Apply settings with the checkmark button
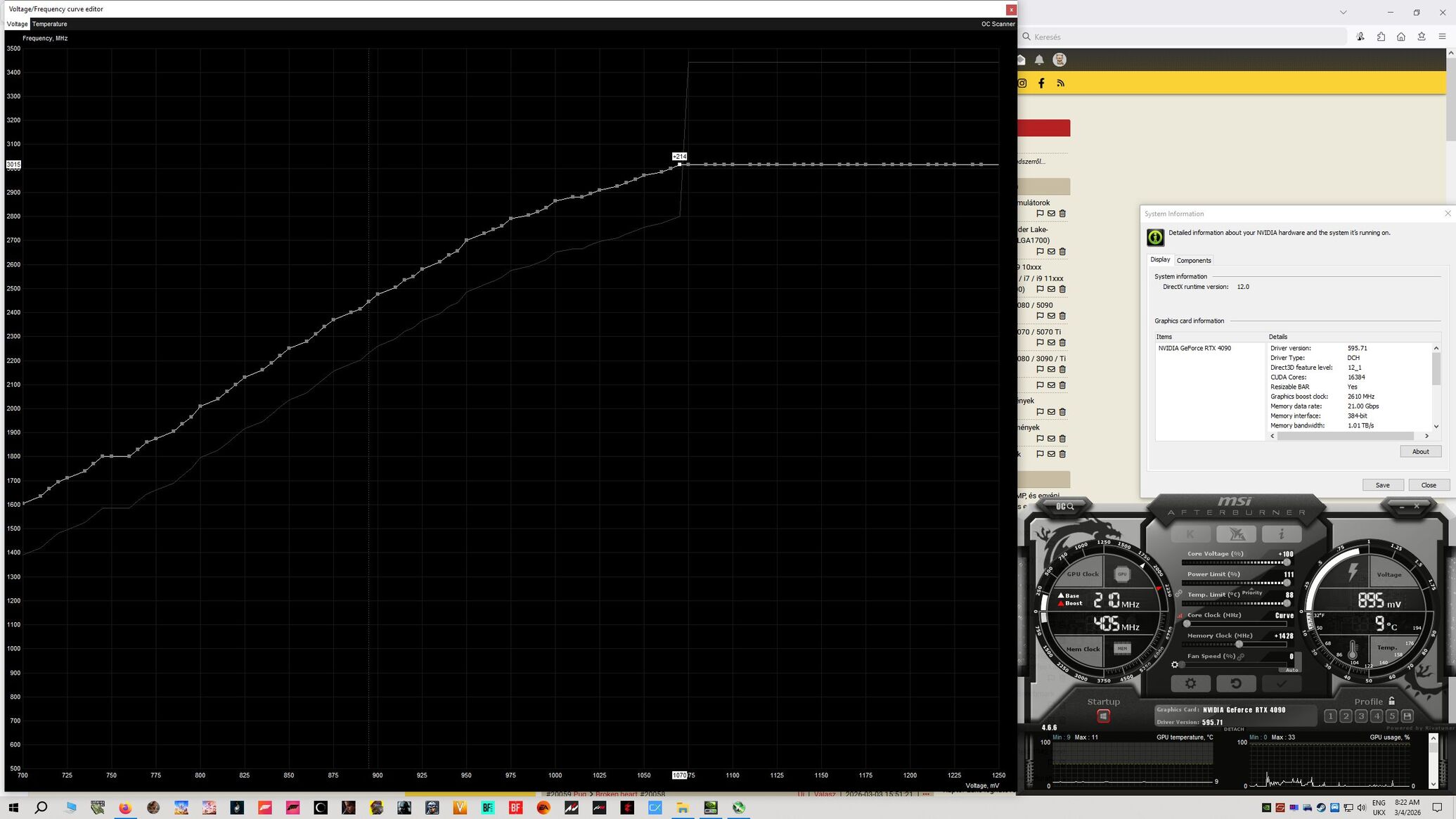1456x819 pixels. coord(1281,683)
